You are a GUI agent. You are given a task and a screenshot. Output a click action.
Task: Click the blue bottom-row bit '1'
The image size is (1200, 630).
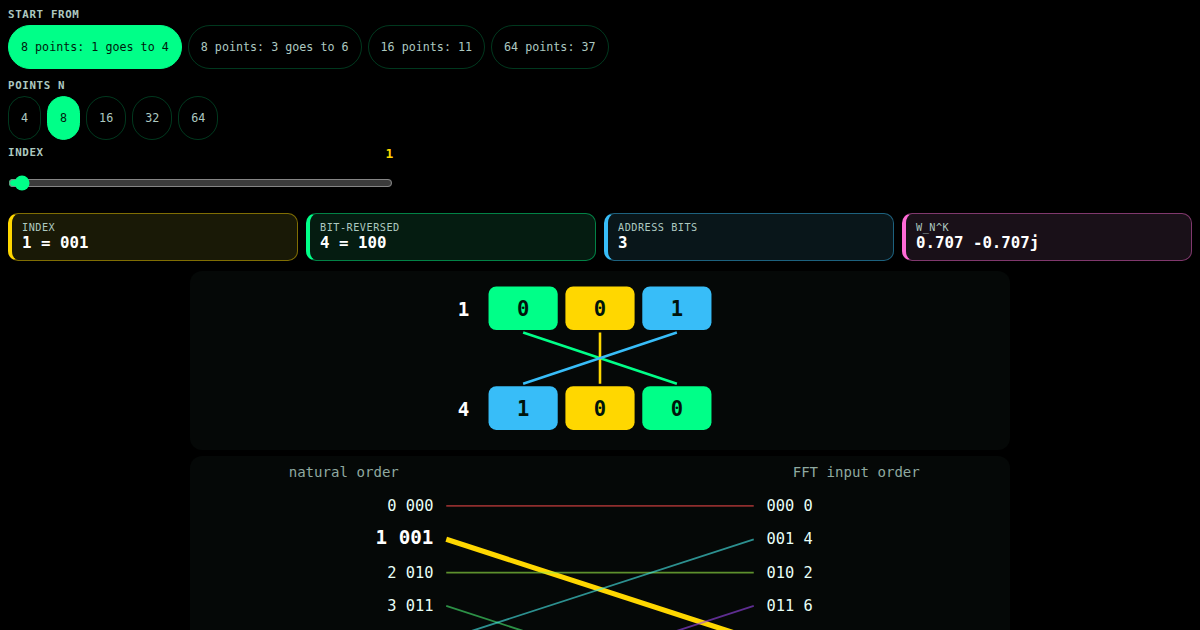523,408
